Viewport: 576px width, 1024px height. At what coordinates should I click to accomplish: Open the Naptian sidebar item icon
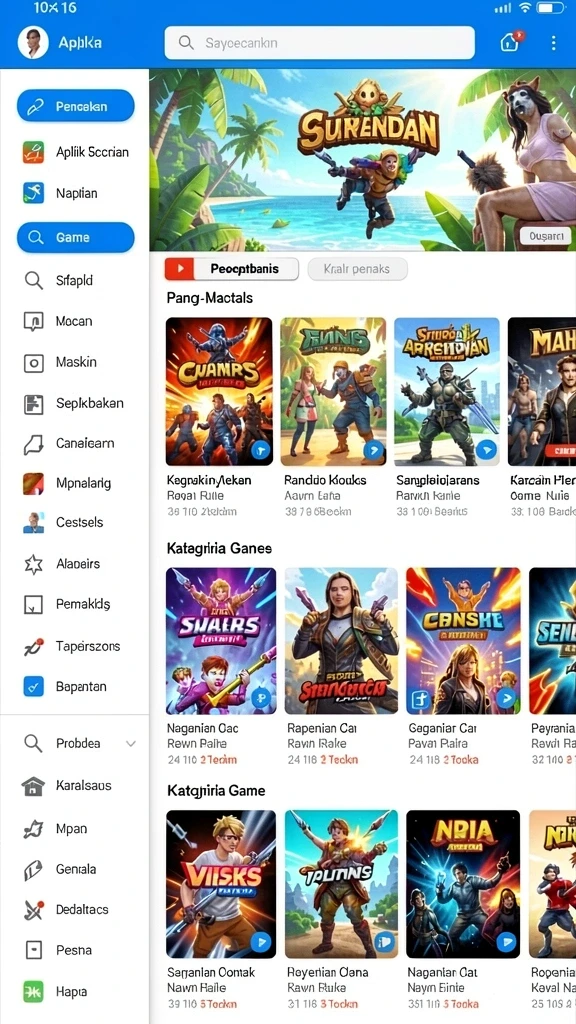(x=33, y=193)
